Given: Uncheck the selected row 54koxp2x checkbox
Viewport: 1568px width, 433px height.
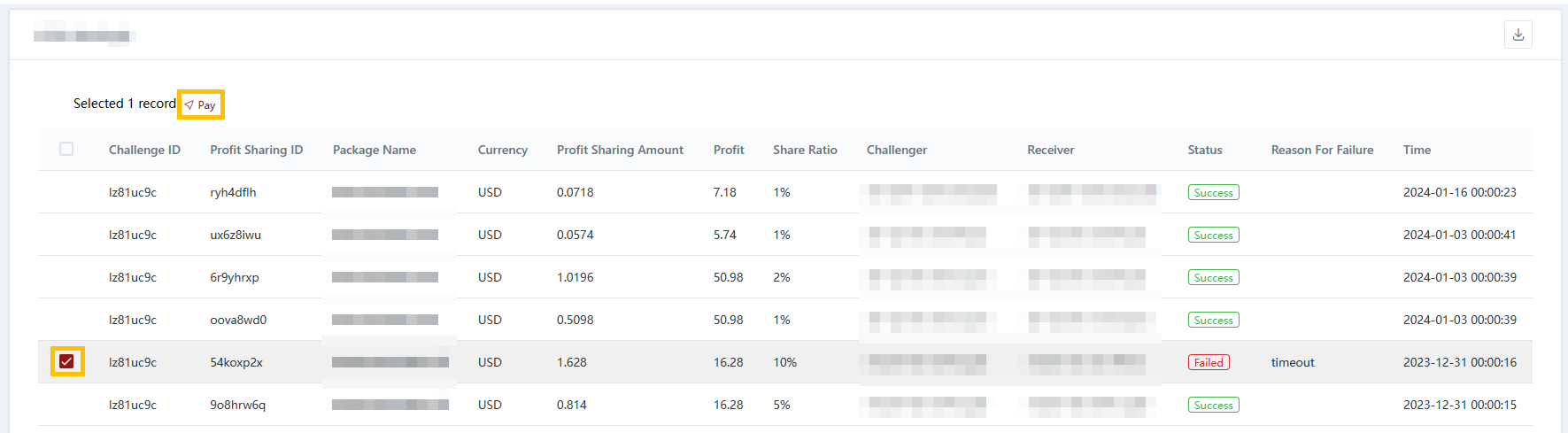Looking at the screenshot, I should click(x=66, y=361).
